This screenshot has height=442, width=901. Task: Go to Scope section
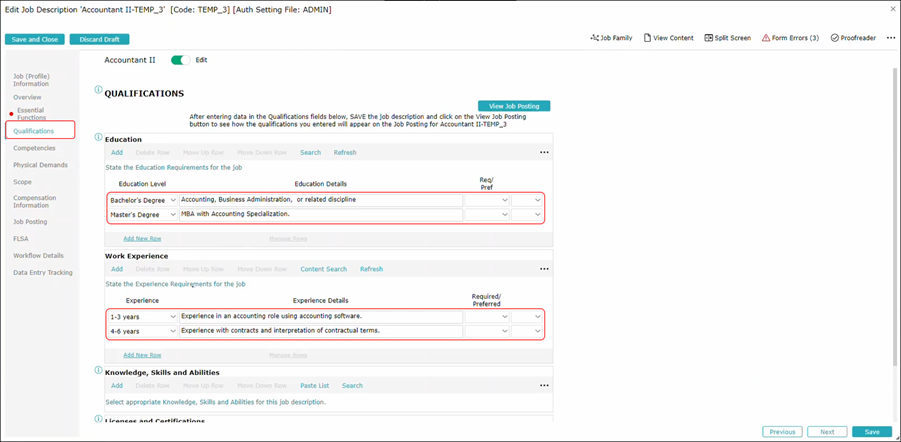(22, 182)
